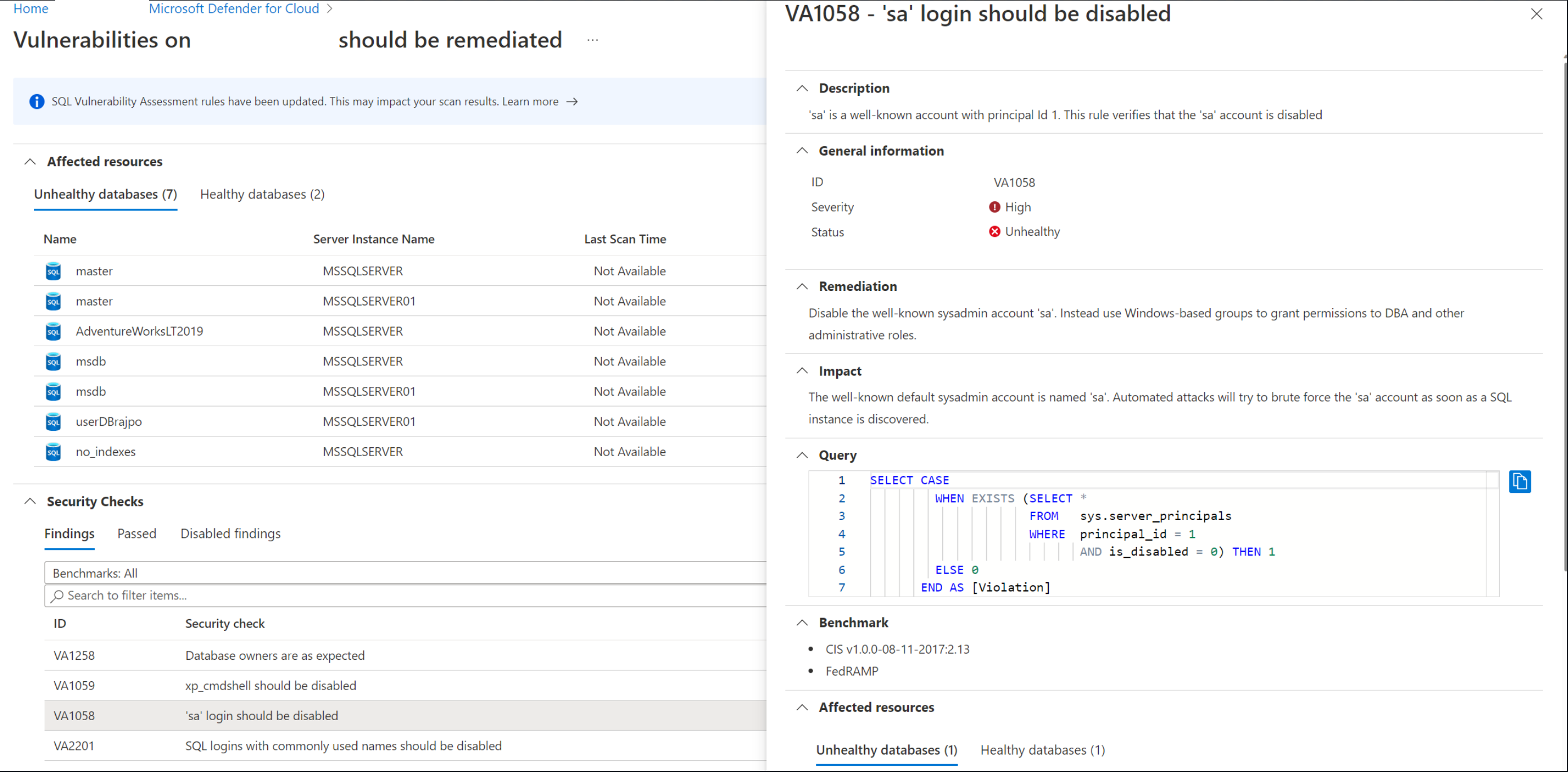Image resolution: width=1568 pixels, height=772 pixels.
Task: Select the Findings tab under Security Checks
Action: (x=67, y=533)
